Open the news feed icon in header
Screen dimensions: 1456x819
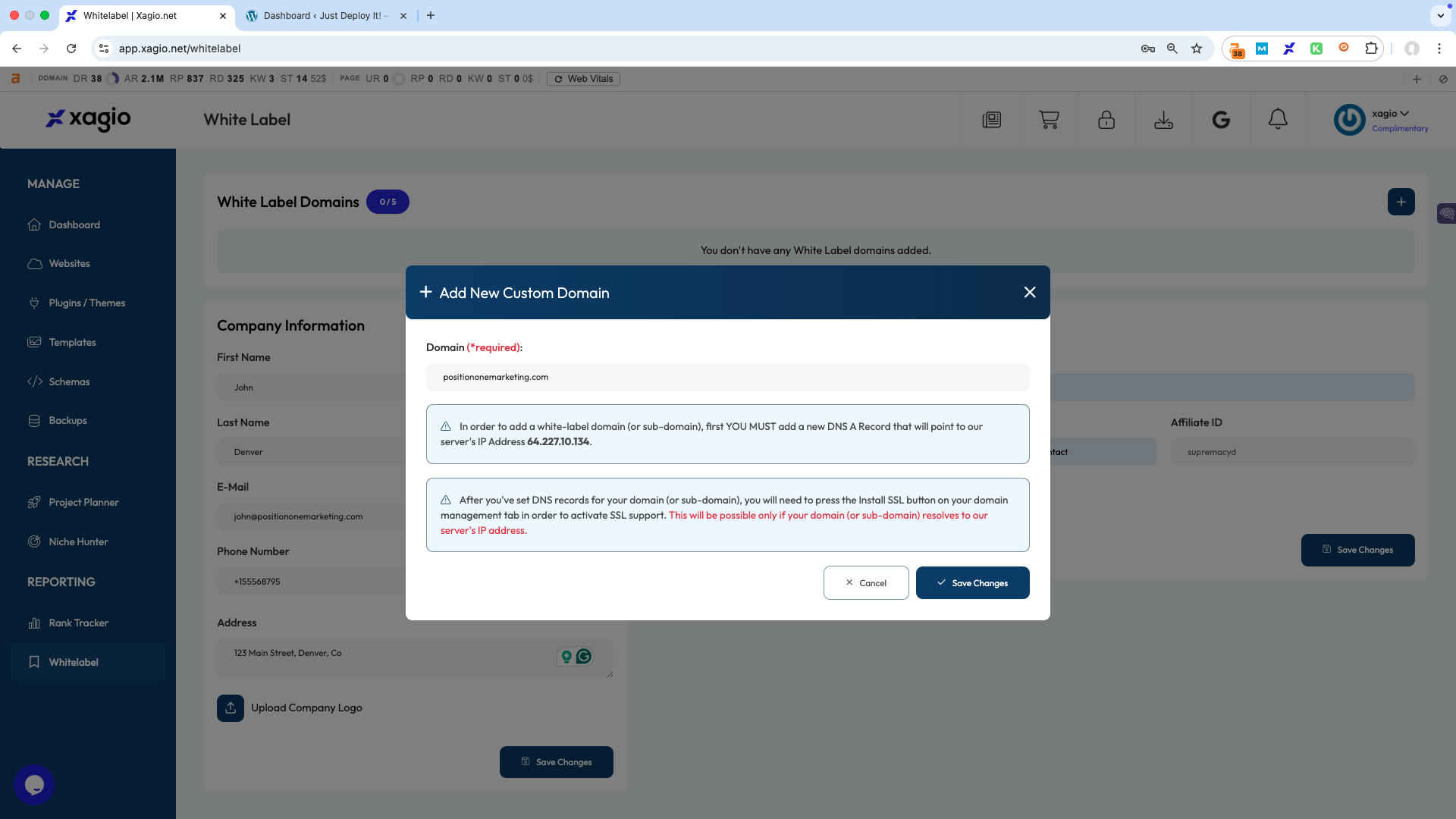tap(992, 120)
